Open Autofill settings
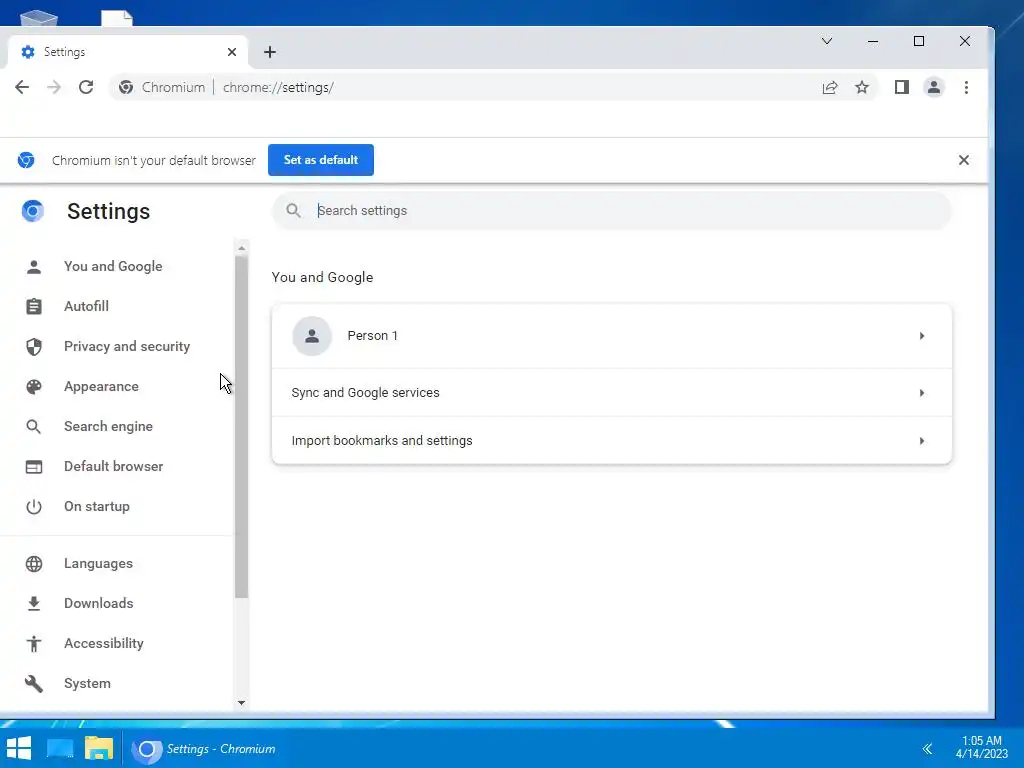The width and height of the screenshot is (1024, 768). click(x=86, y=306)
